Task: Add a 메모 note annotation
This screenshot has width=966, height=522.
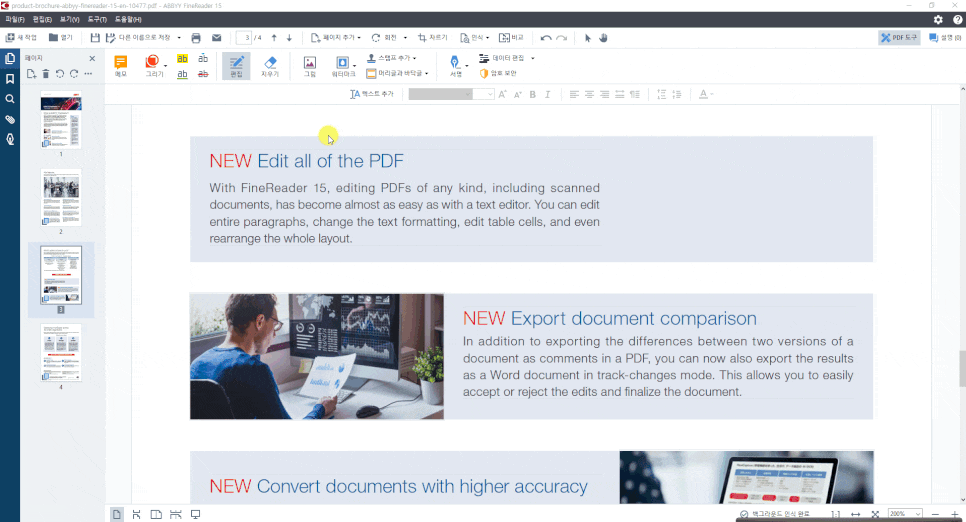Action: (121, 66)
